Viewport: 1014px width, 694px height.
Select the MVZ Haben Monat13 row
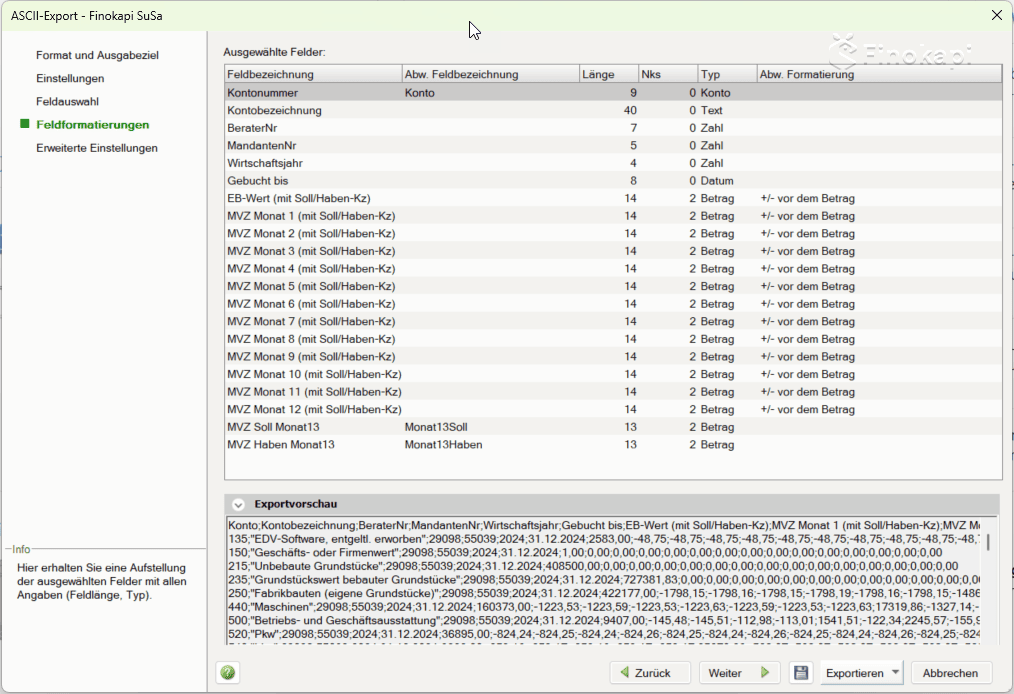coord(613,444)
